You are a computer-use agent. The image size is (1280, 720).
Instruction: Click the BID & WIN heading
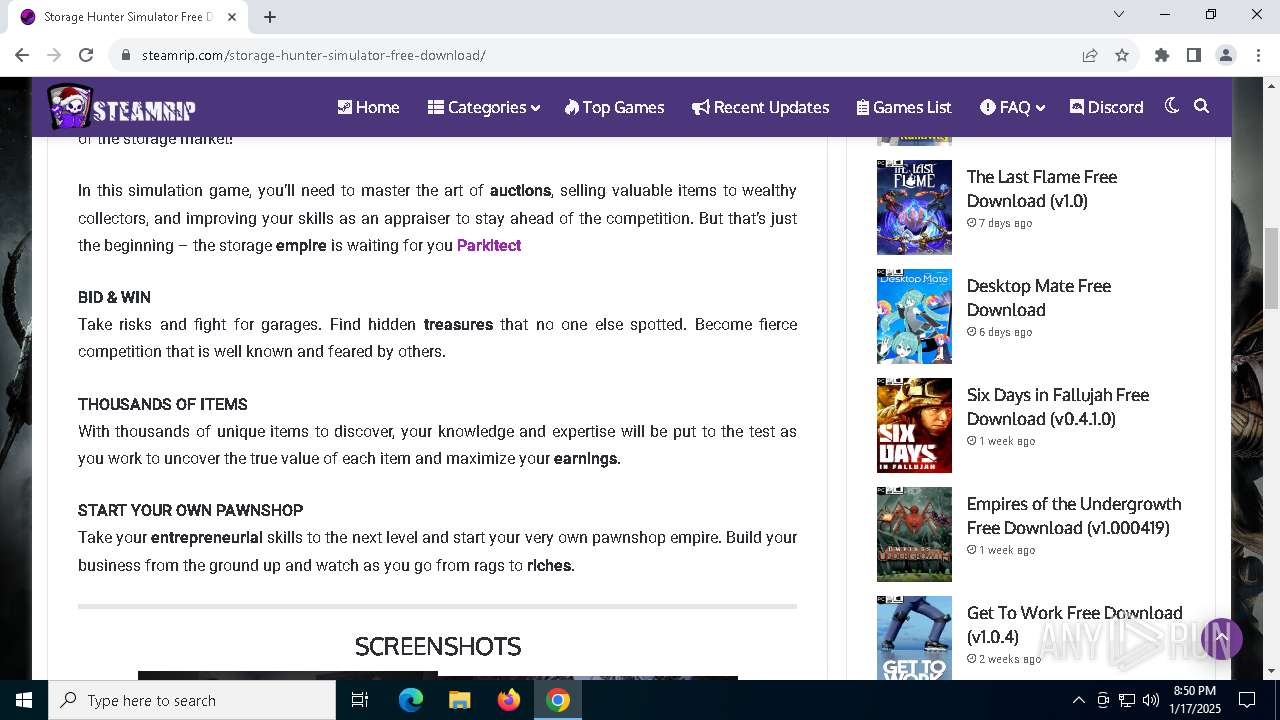point(114,297)
